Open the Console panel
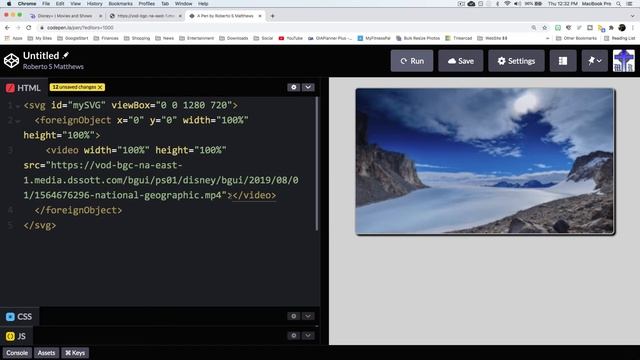 coord(17,353)
